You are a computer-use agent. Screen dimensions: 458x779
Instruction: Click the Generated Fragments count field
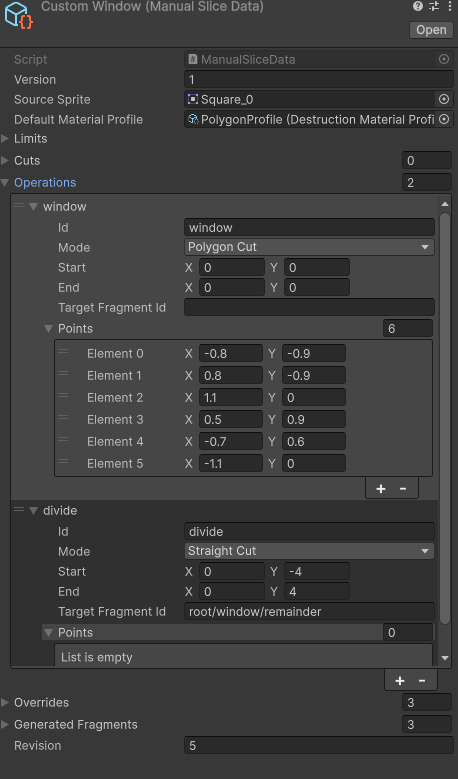click(x=427, y=724)
